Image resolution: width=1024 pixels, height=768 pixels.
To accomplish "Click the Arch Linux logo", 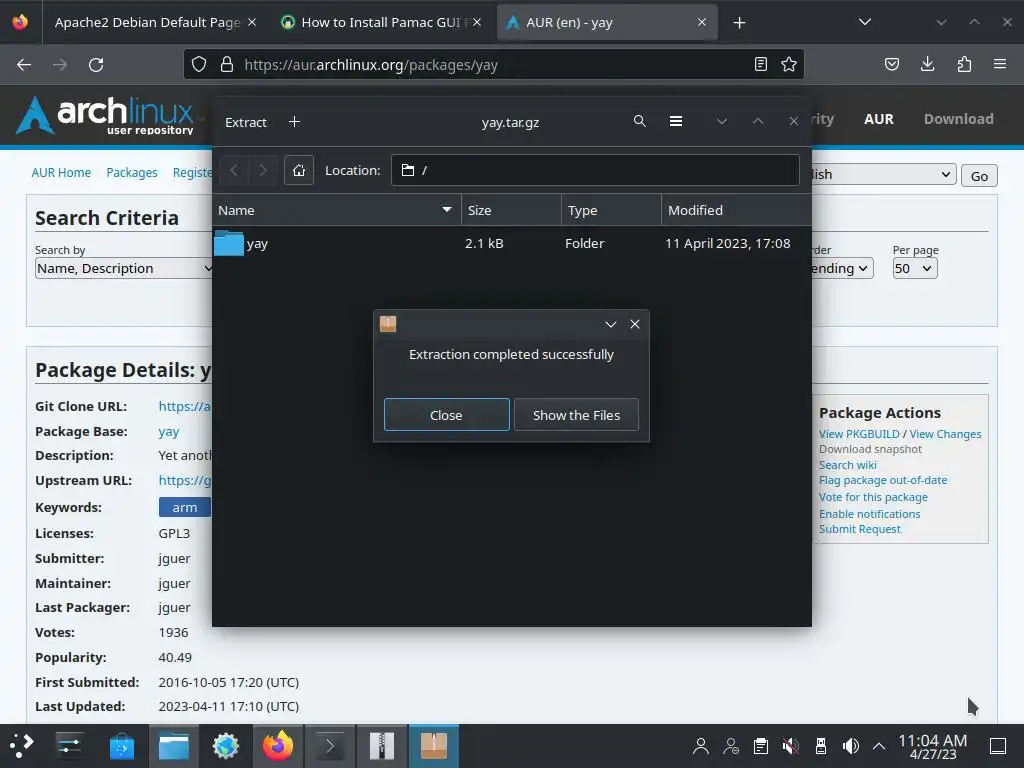I will (x=105, y=116).
